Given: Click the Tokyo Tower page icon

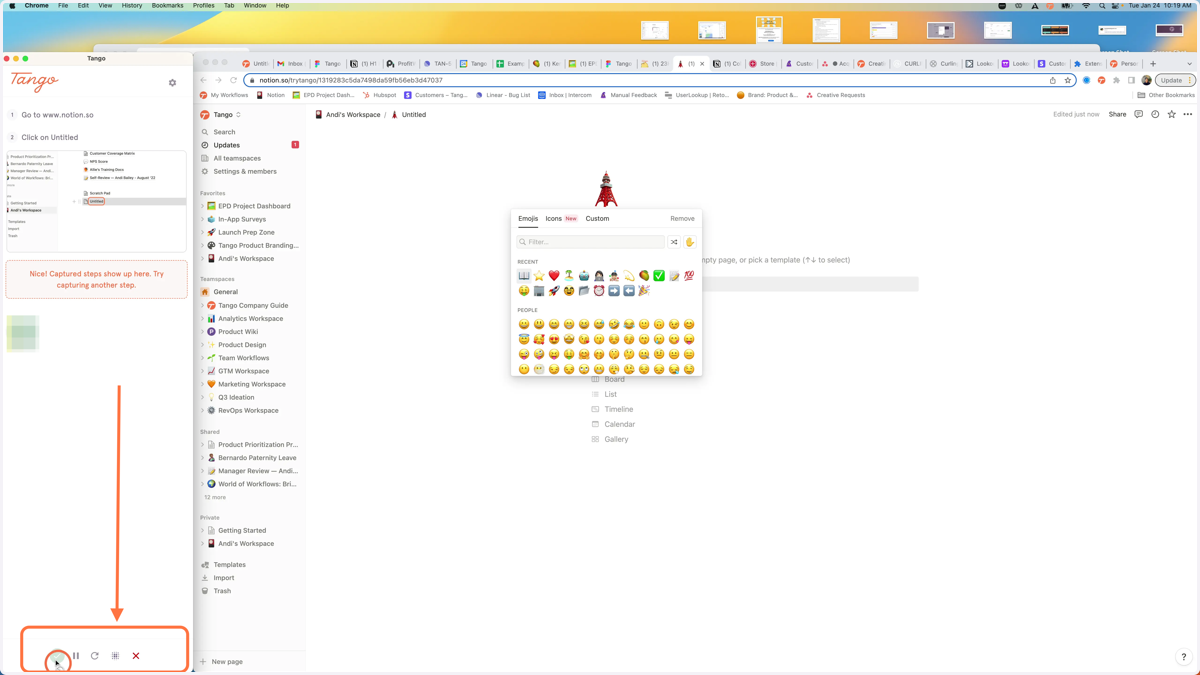Looking at the screenshot, I should point(606,189).
